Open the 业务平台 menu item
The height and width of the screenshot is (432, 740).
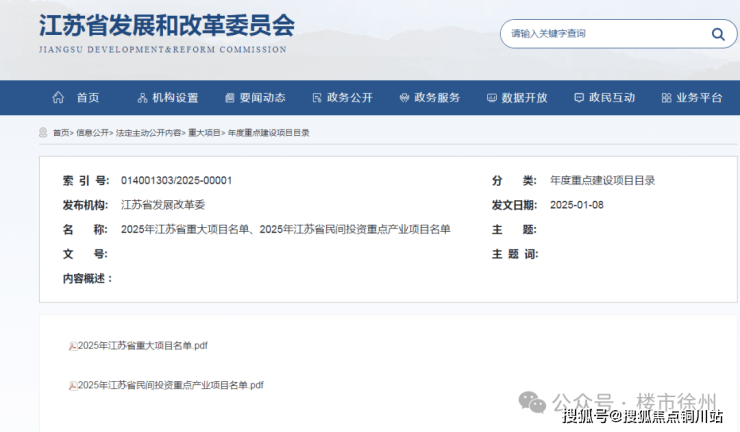click(x=699, y=98)
